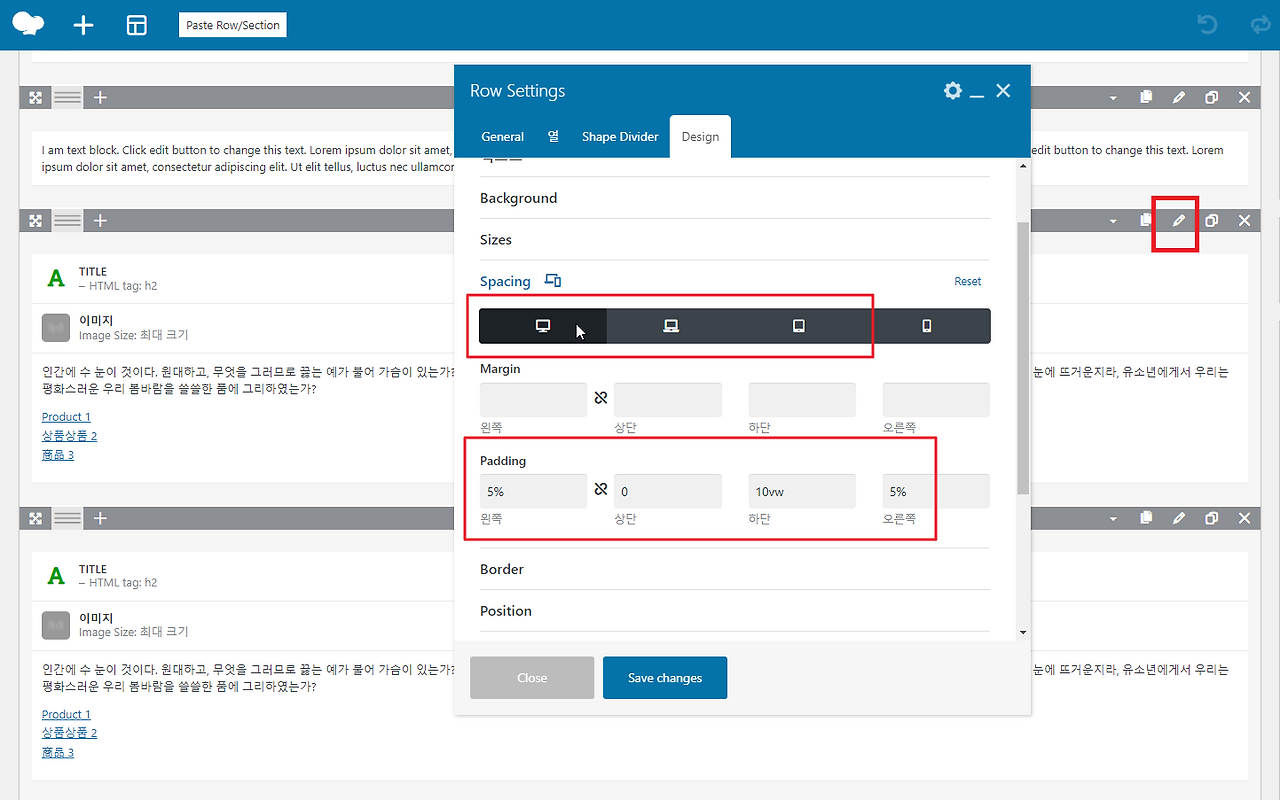This screenshot has width=1280, height=800.
Task: Click the gray Close button
Action: [532, 678]
